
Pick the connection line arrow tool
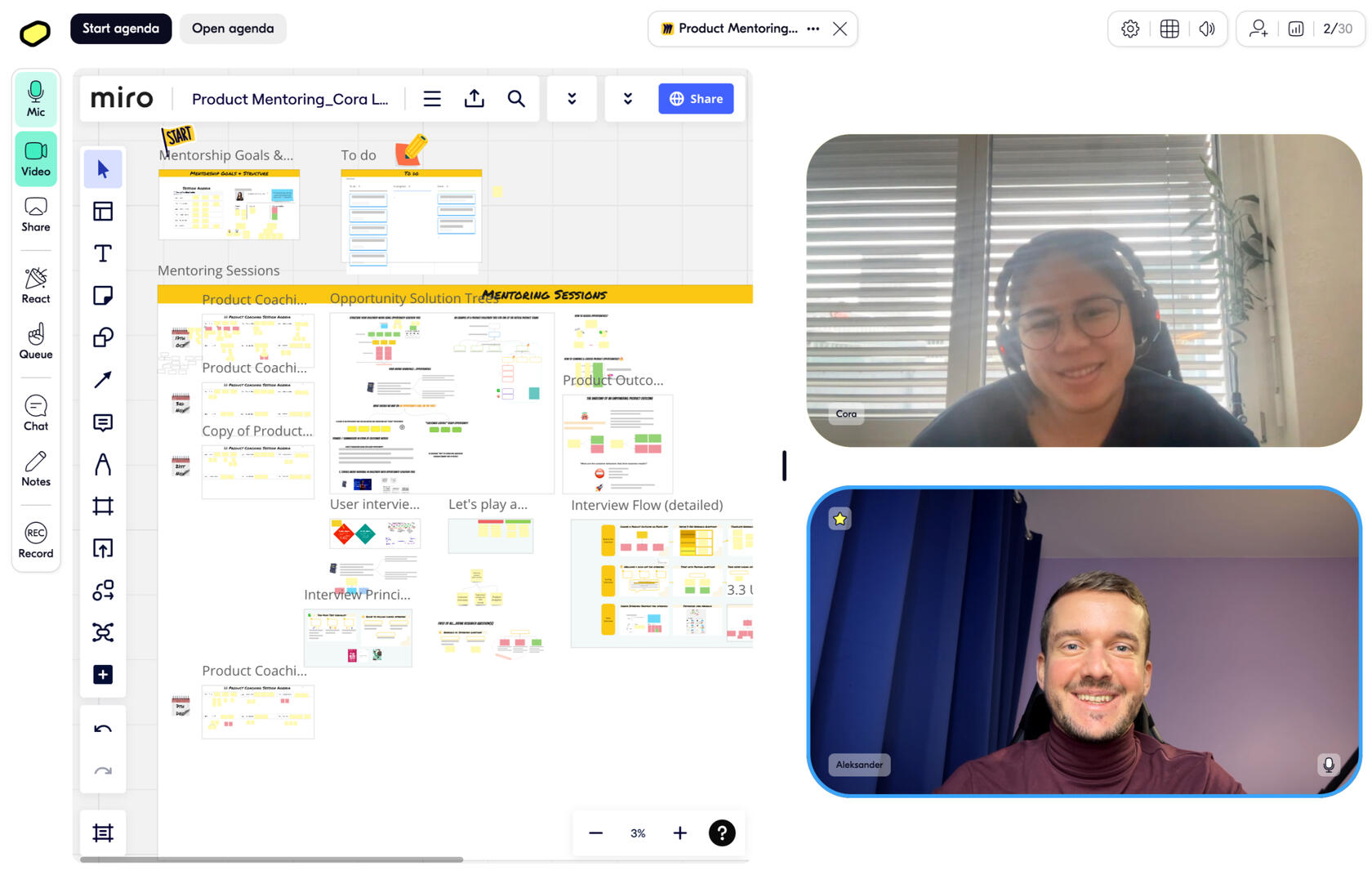(103, 380)
